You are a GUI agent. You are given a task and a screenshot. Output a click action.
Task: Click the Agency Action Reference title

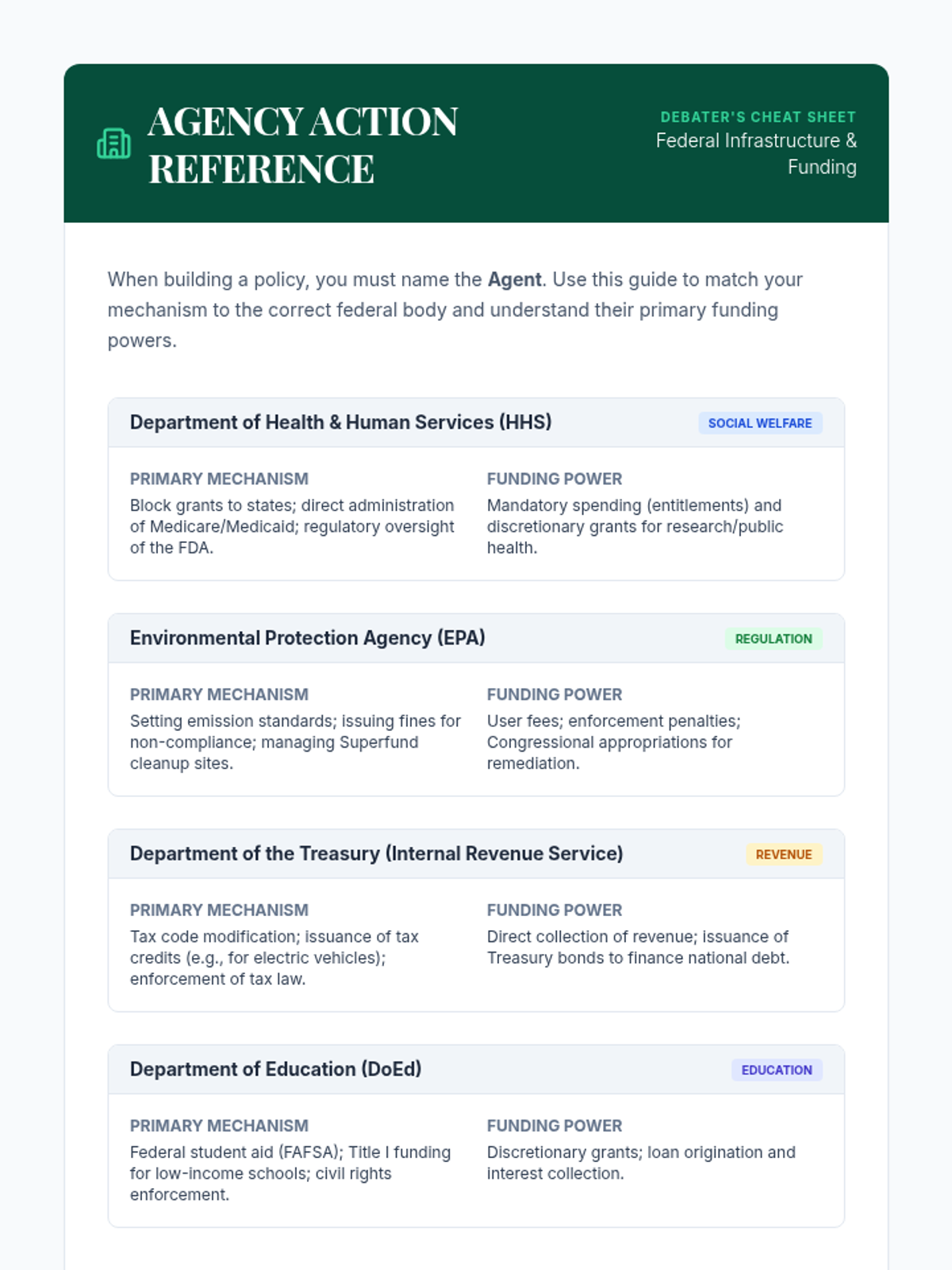[302, 145]
